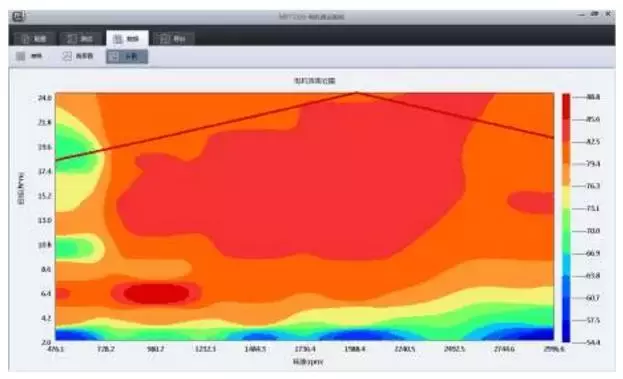Image resolution: width=623 pixels, height=379 pixels.
Task: Open the first tab in the dark tab bar
Action: coord(34,39)
